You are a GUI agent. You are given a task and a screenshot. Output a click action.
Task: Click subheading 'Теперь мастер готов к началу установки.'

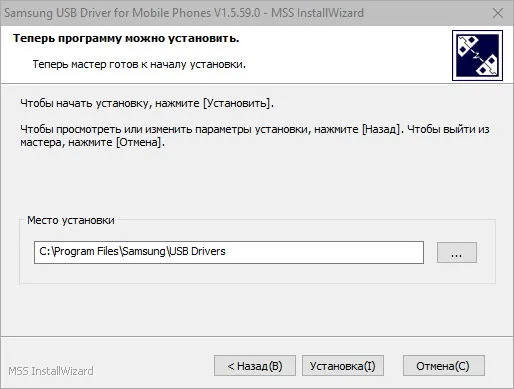(139, 64)
